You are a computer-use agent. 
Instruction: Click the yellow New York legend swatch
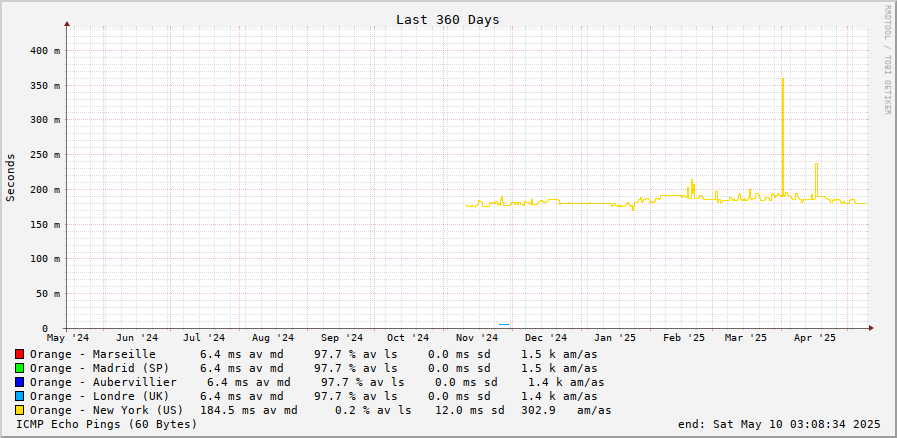(19, 410)
